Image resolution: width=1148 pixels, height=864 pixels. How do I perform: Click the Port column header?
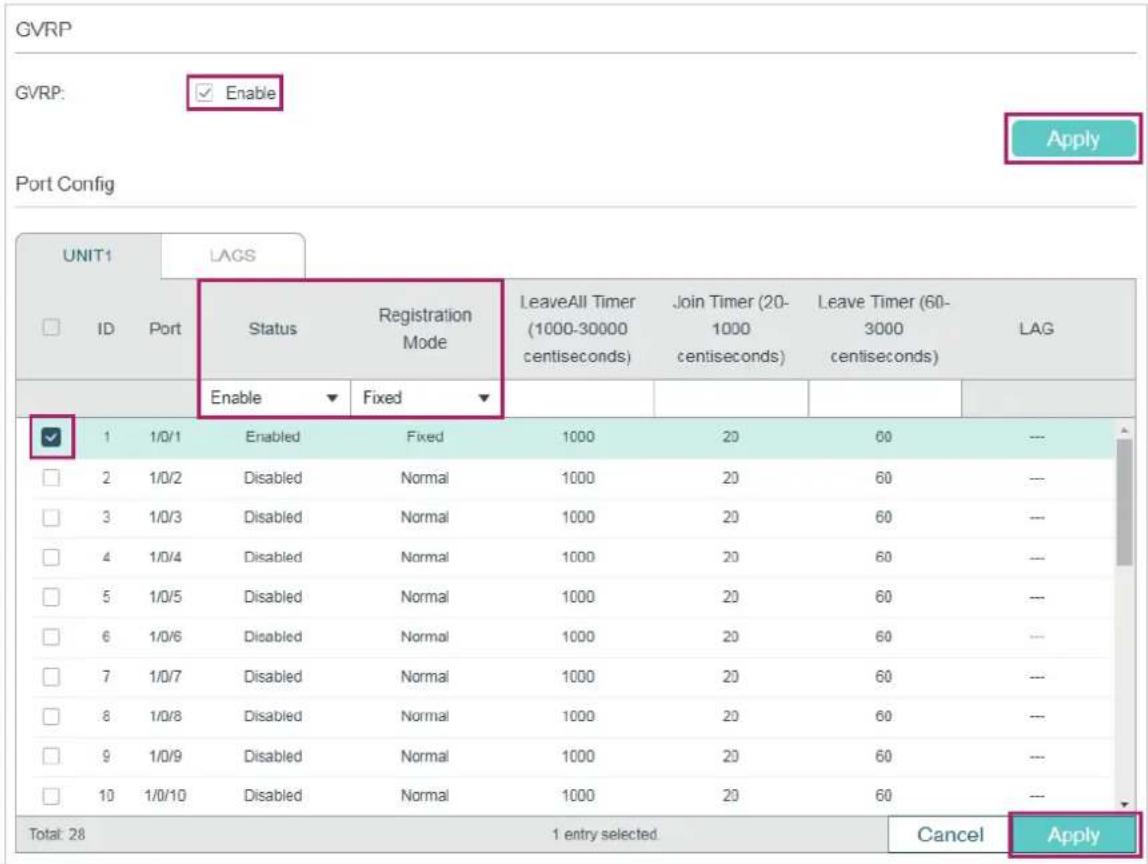[x=165, y=329]
